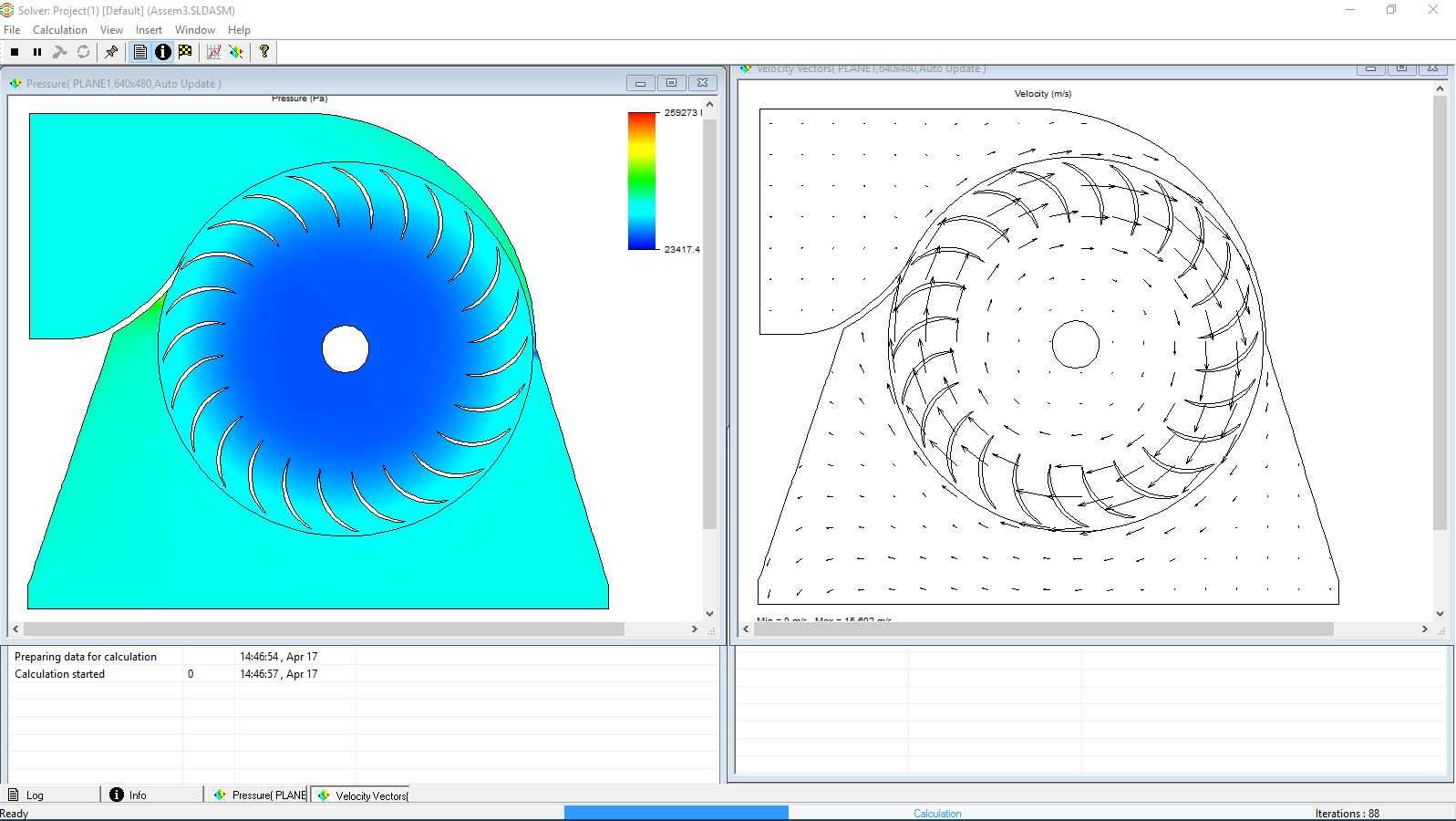This screenshot has height=821, width=1456.
Task: Insert a goal plot via chart icon
Action: coord(213,52)
